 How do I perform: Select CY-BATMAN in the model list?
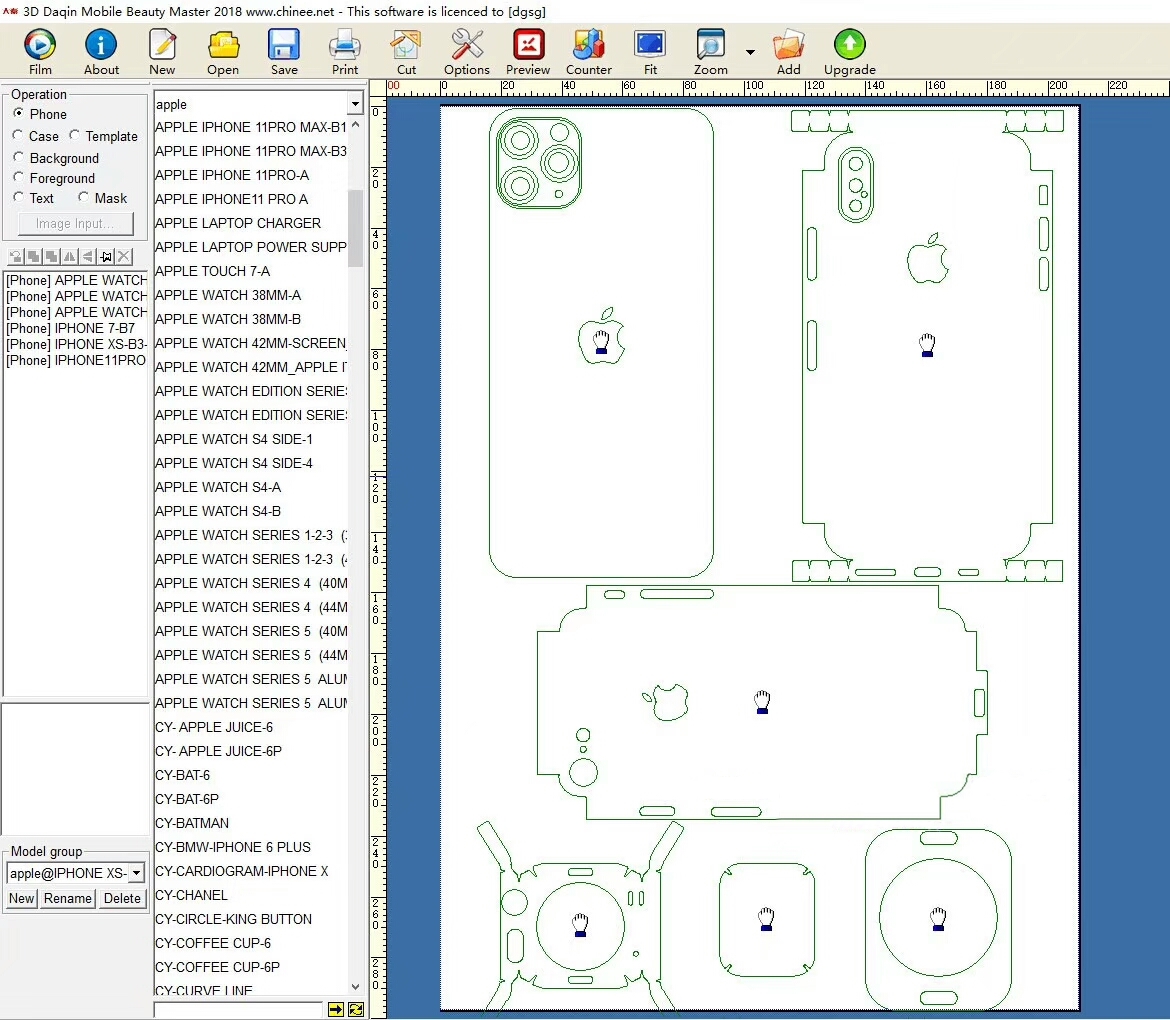coord(192,823)
